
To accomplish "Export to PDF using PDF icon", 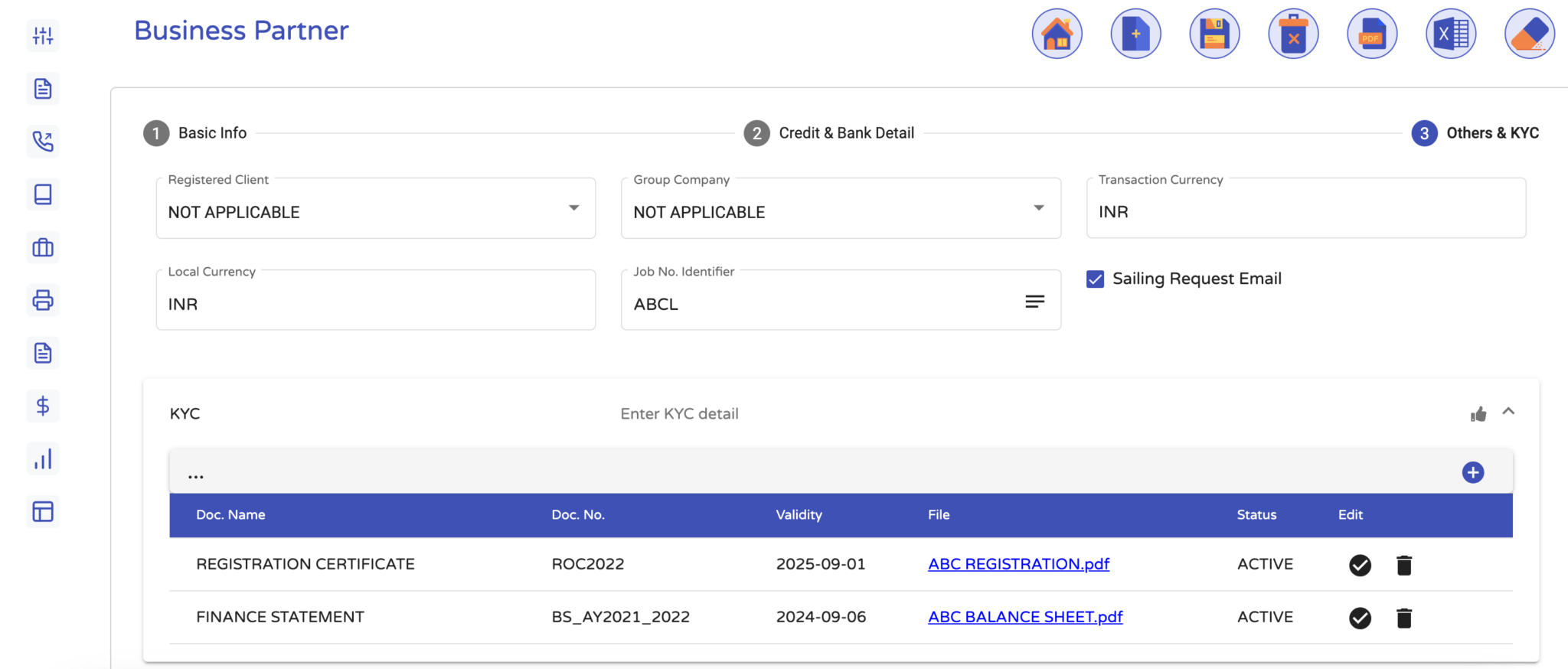I will (x=1372, y=34).
